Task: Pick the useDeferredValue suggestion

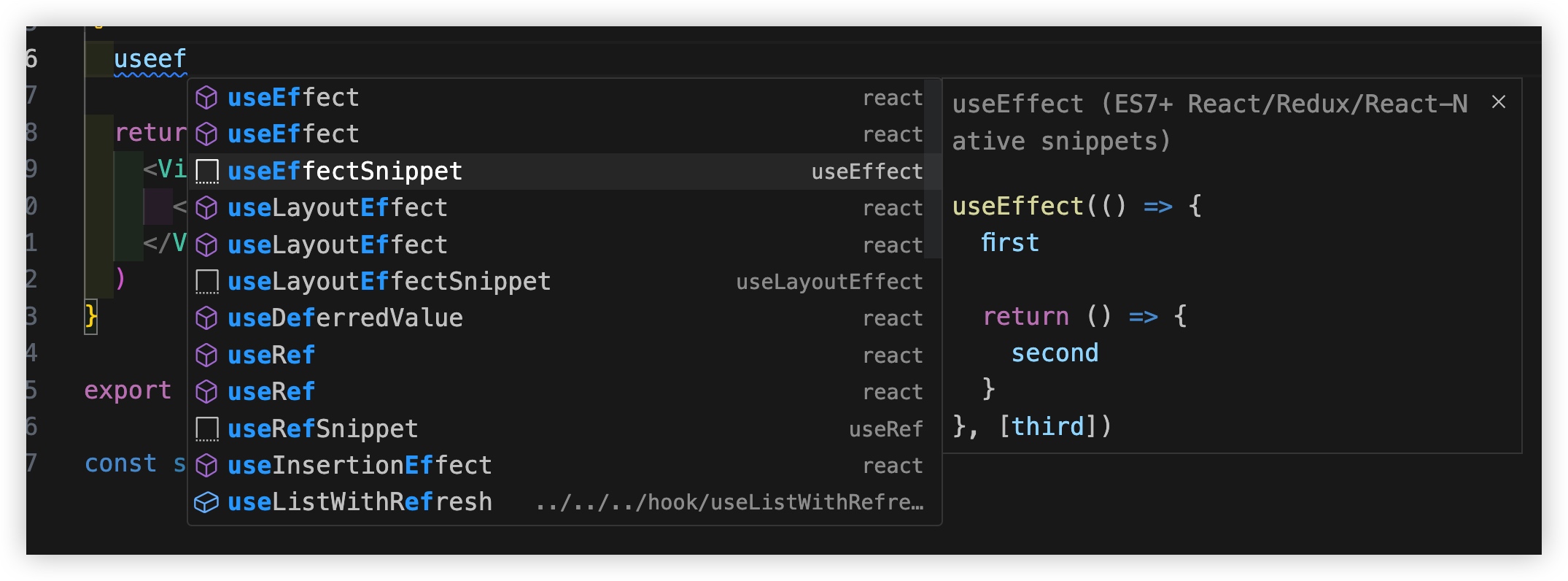Action: click(345, 318)
